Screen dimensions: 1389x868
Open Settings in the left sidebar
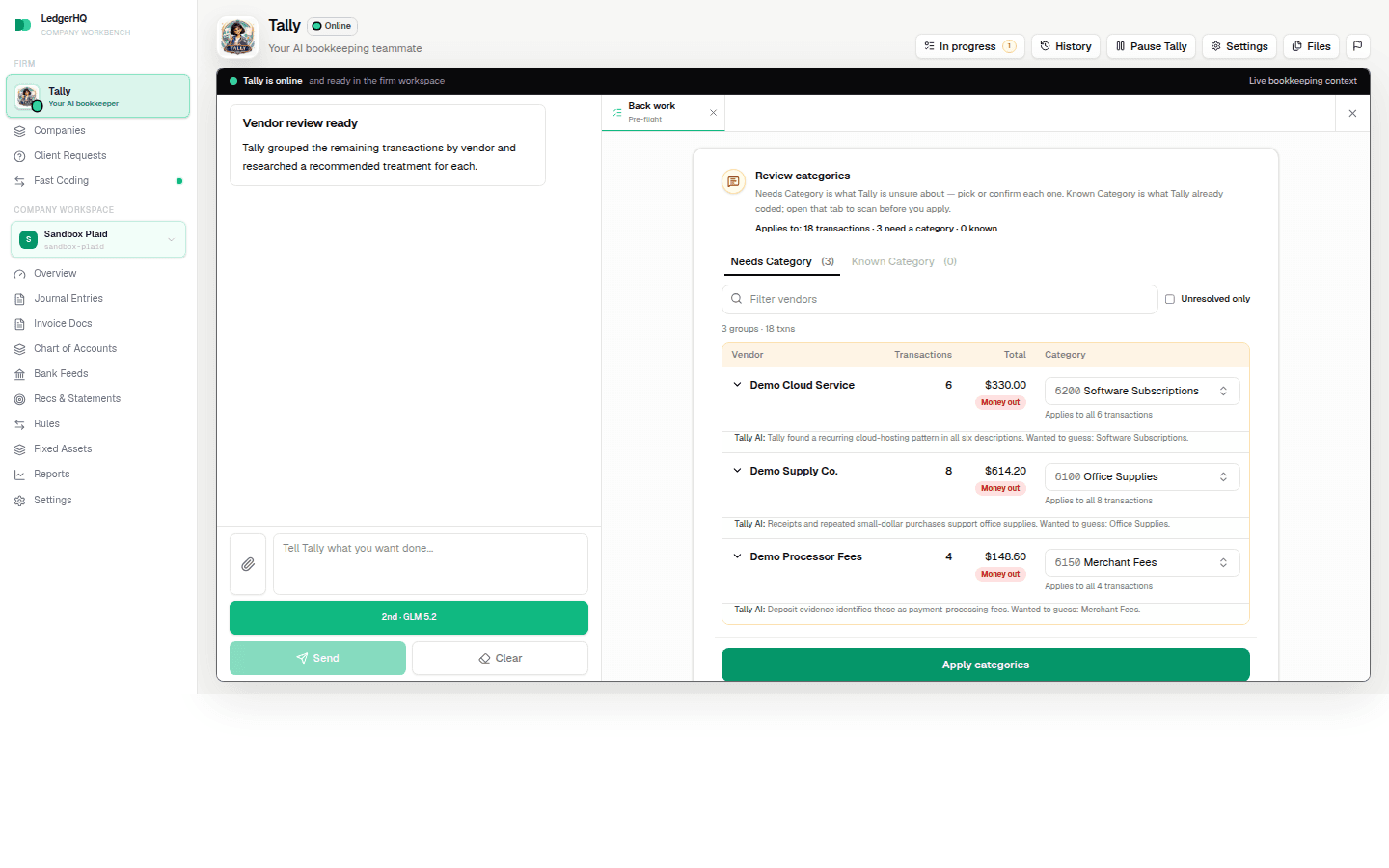(52, 501)
